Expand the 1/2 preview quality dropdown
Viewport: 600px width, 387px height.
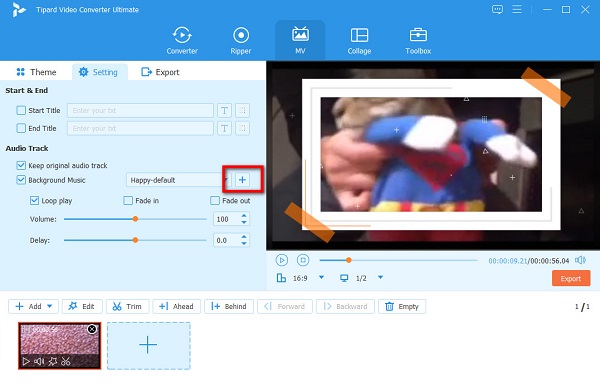[x=380, y=278]
